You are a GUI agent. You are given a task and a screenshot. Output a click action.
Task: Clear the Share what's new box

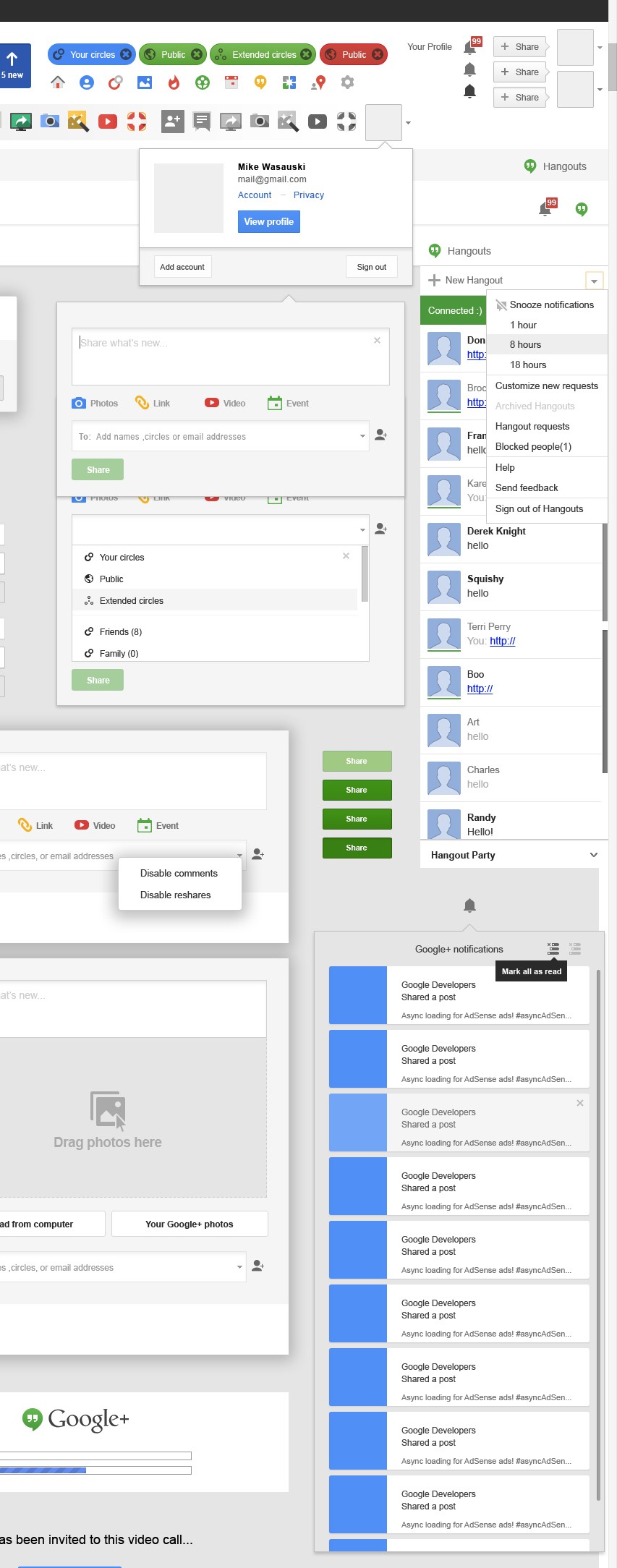377,340
